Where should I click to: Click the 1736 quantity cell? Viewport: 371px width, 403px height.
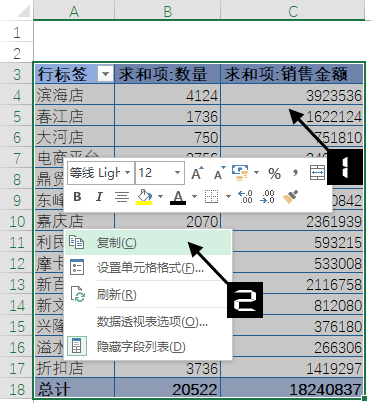(167, 116)
